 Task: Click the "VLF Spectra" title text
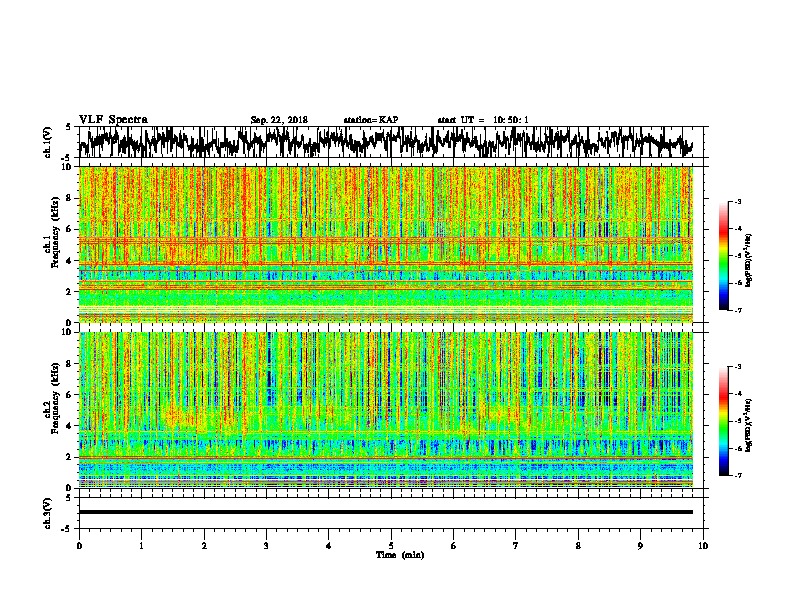click(114, 120)
